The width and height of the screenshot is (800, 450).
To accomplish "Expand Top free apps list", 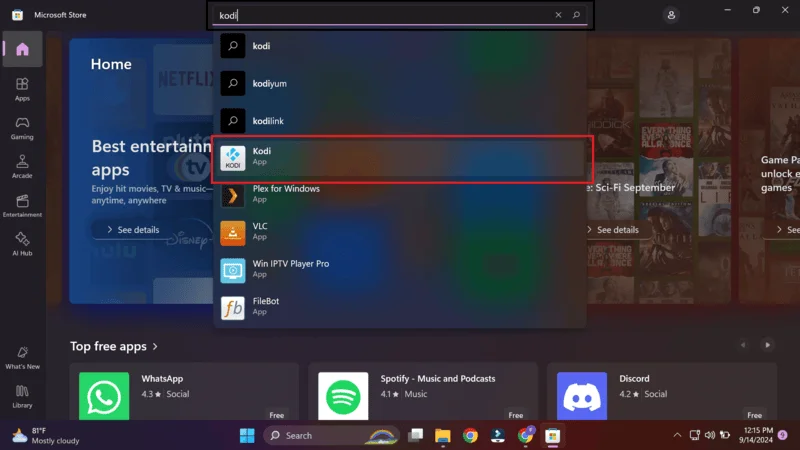I will pyautogui.click(x=114, y=346).
